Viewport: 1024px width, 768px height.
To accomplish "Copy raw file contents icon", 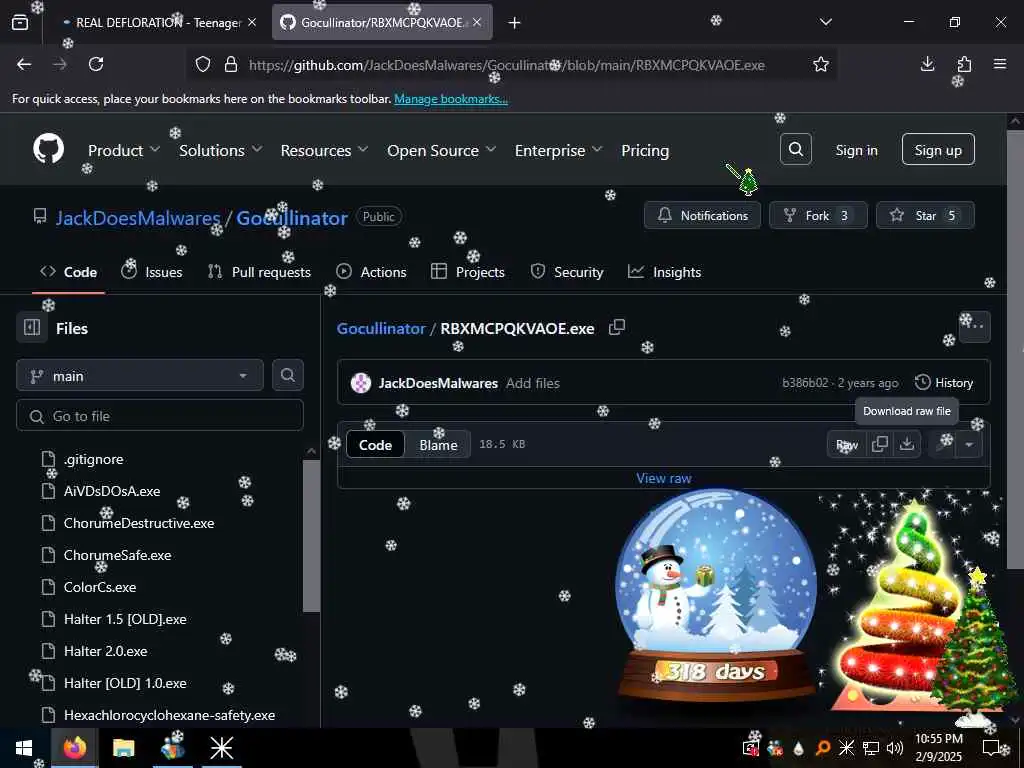I will 880,444.
